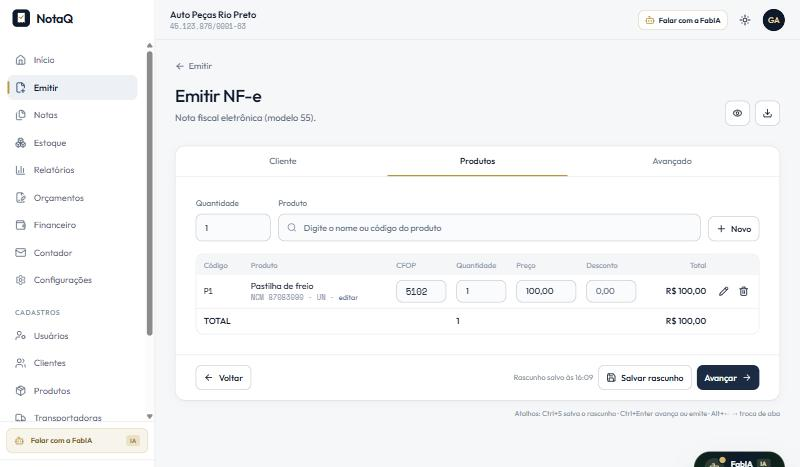Click the Produtos package icon

point(20,391)
